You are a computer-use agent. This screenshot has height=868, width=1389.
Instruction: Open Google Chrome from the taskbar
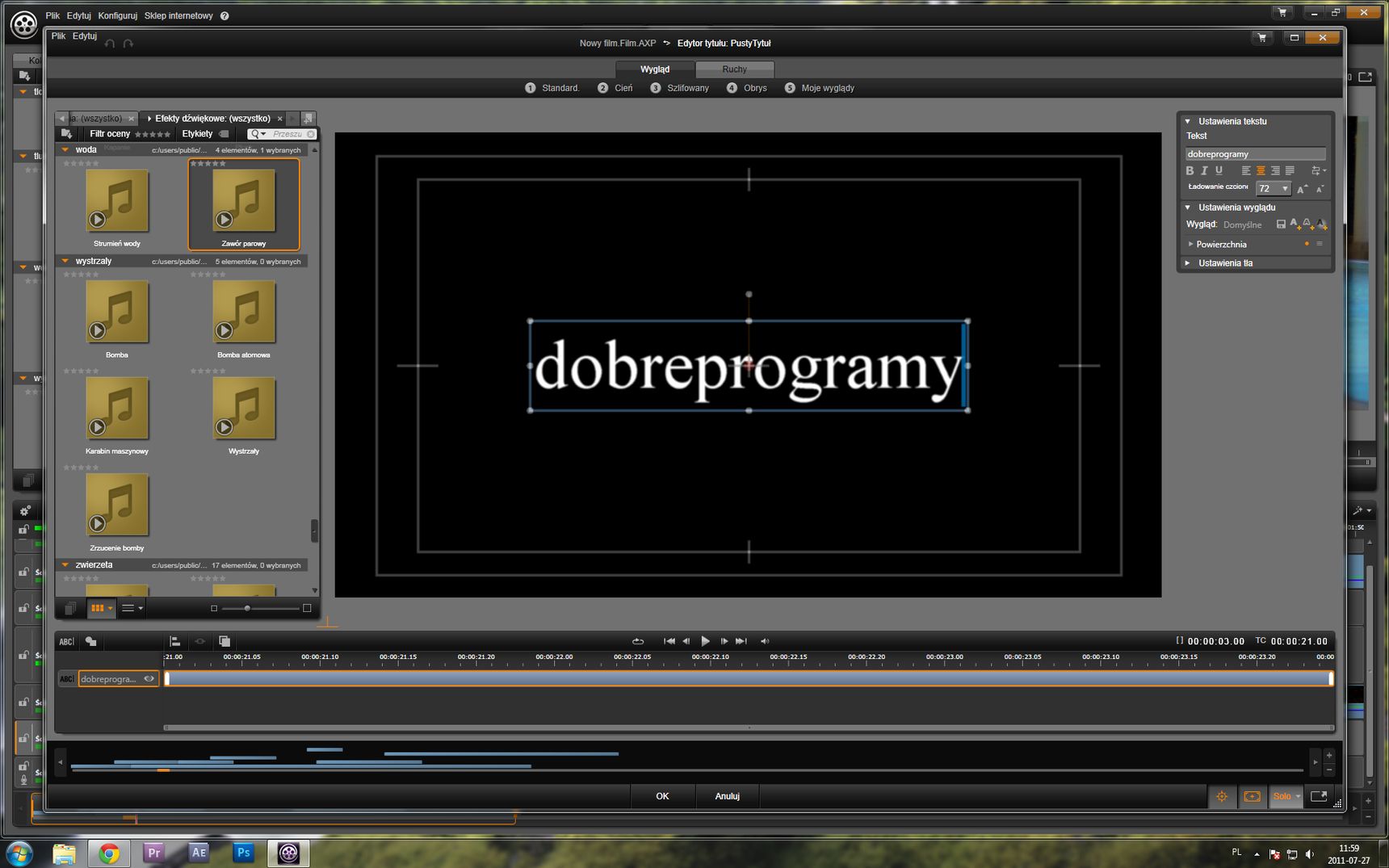(x=109, y=853)
